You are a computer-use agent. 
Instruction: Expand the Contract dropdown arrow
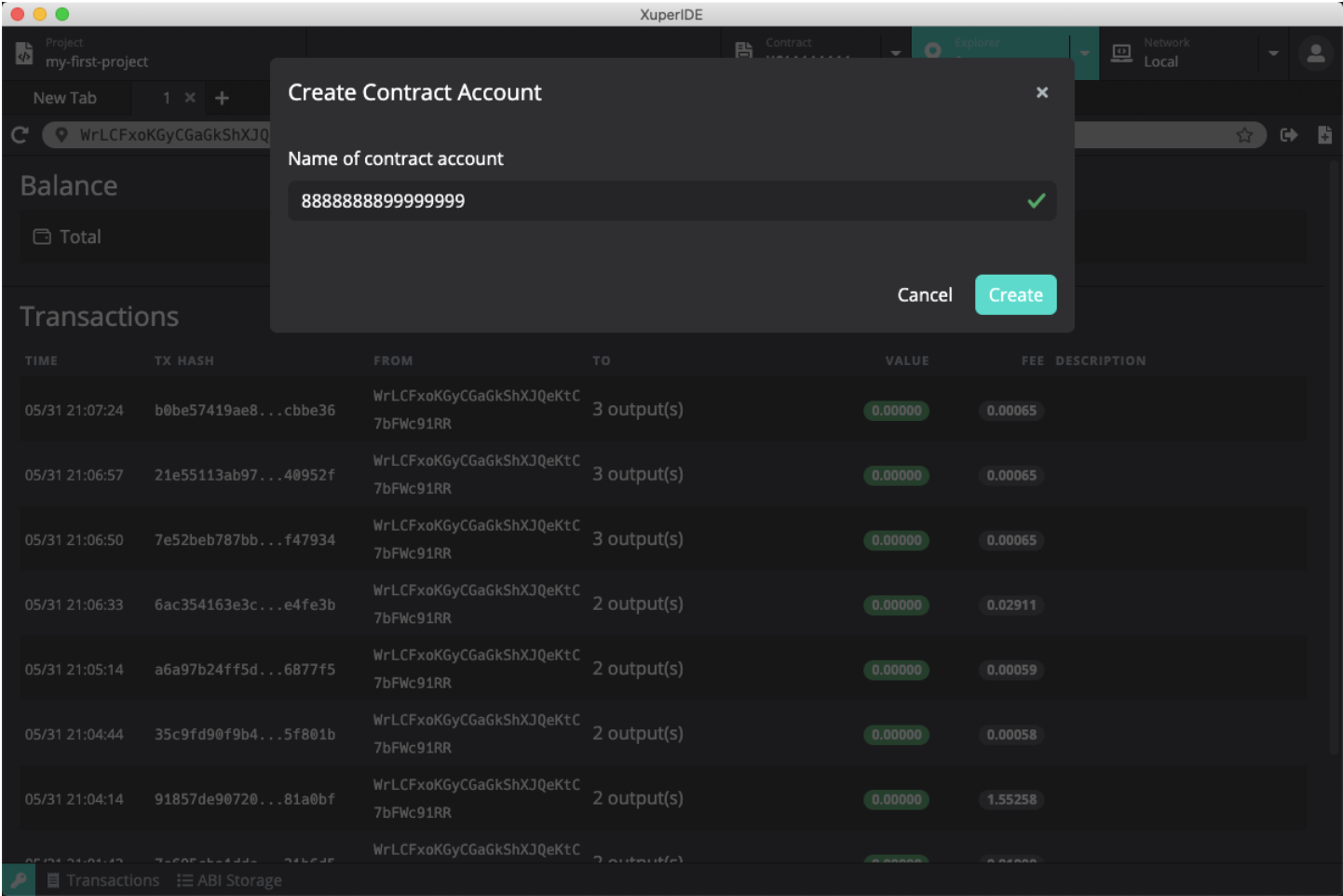tap(896, 53)
